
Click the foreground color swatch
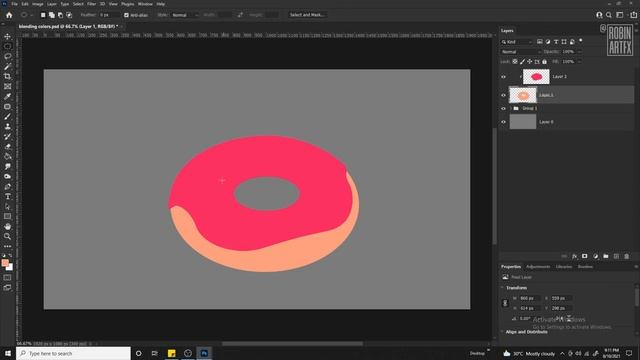coord(5,263)
